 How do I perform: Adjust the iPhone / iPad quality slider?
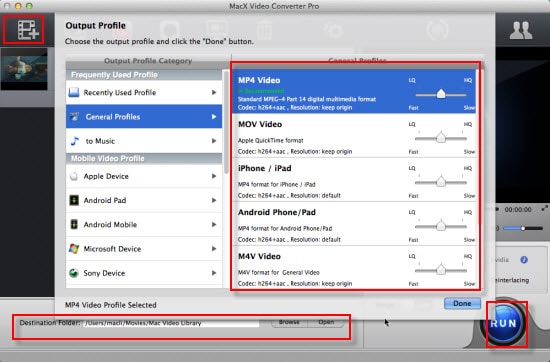click(441, 182)
